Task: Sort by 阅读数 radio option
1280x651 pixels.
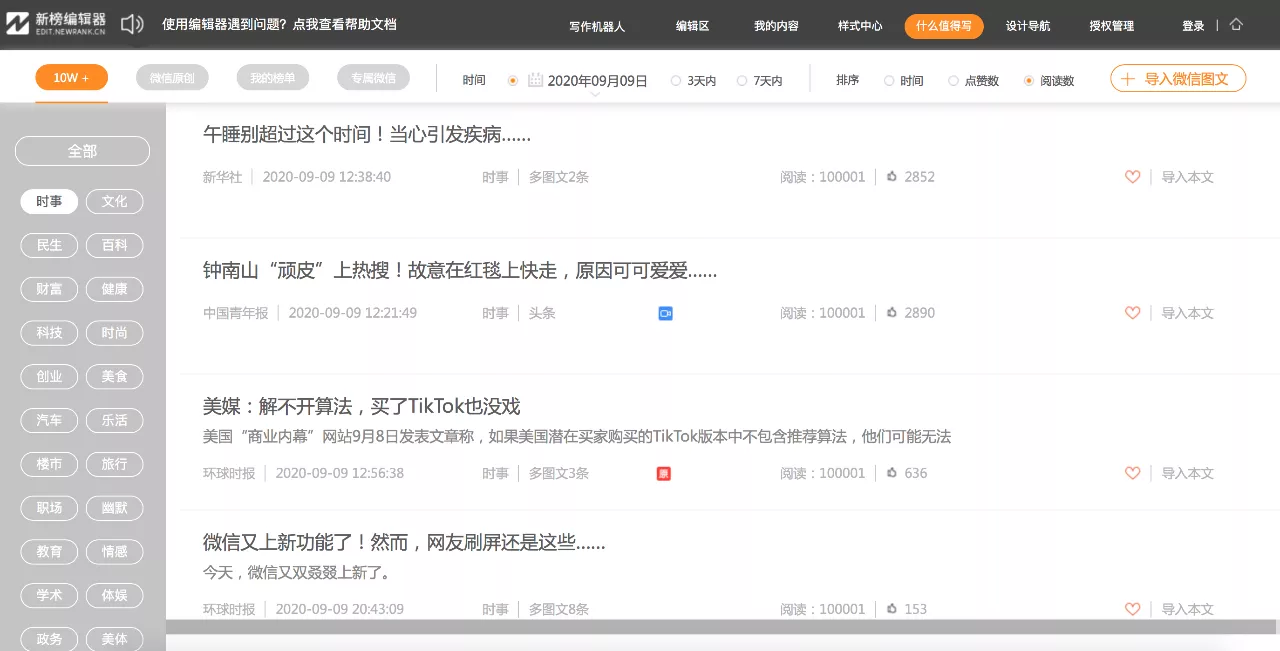Action: click(1029, 81)
